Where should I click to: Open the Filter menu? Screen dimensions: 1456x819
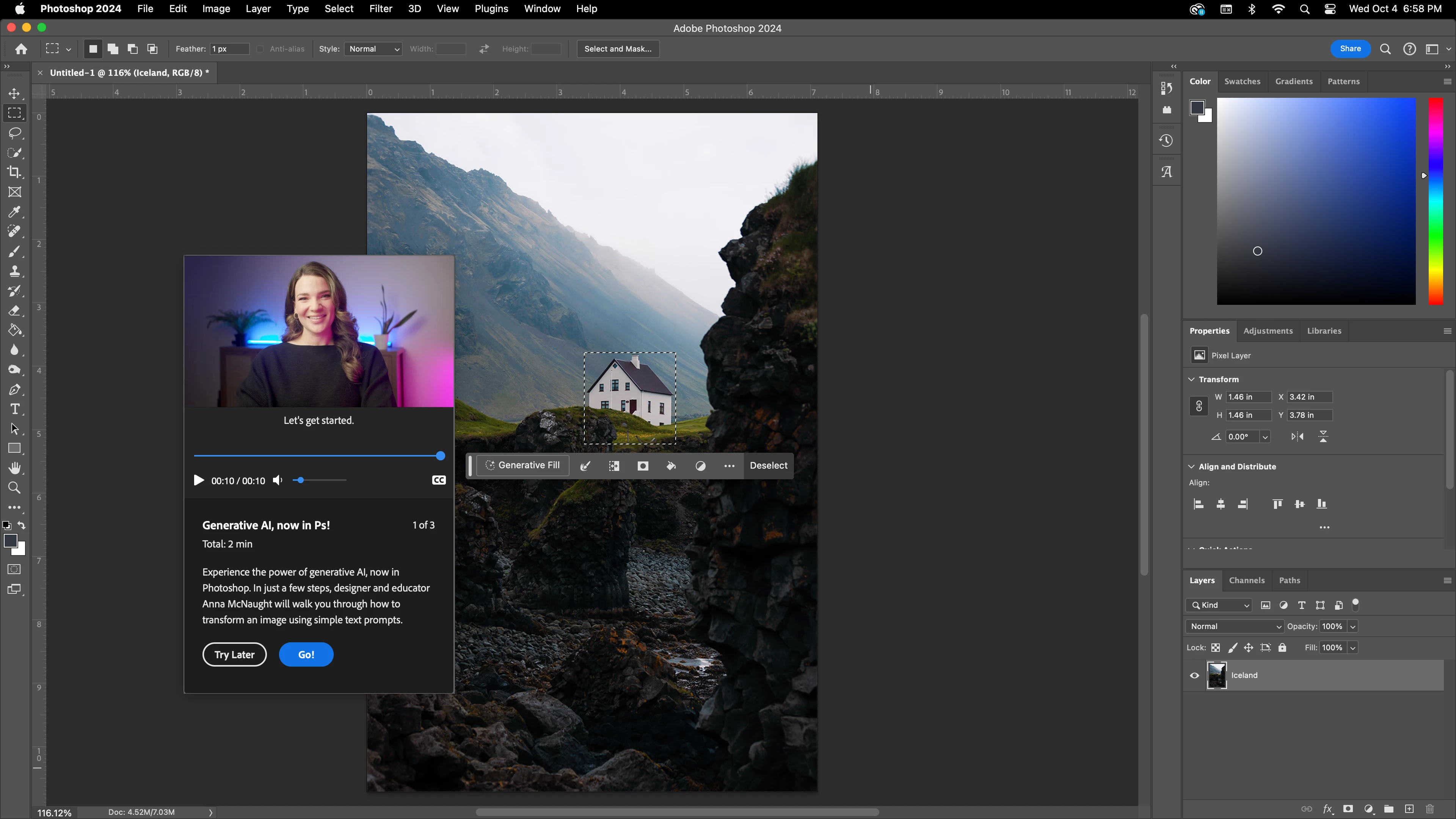380,8
